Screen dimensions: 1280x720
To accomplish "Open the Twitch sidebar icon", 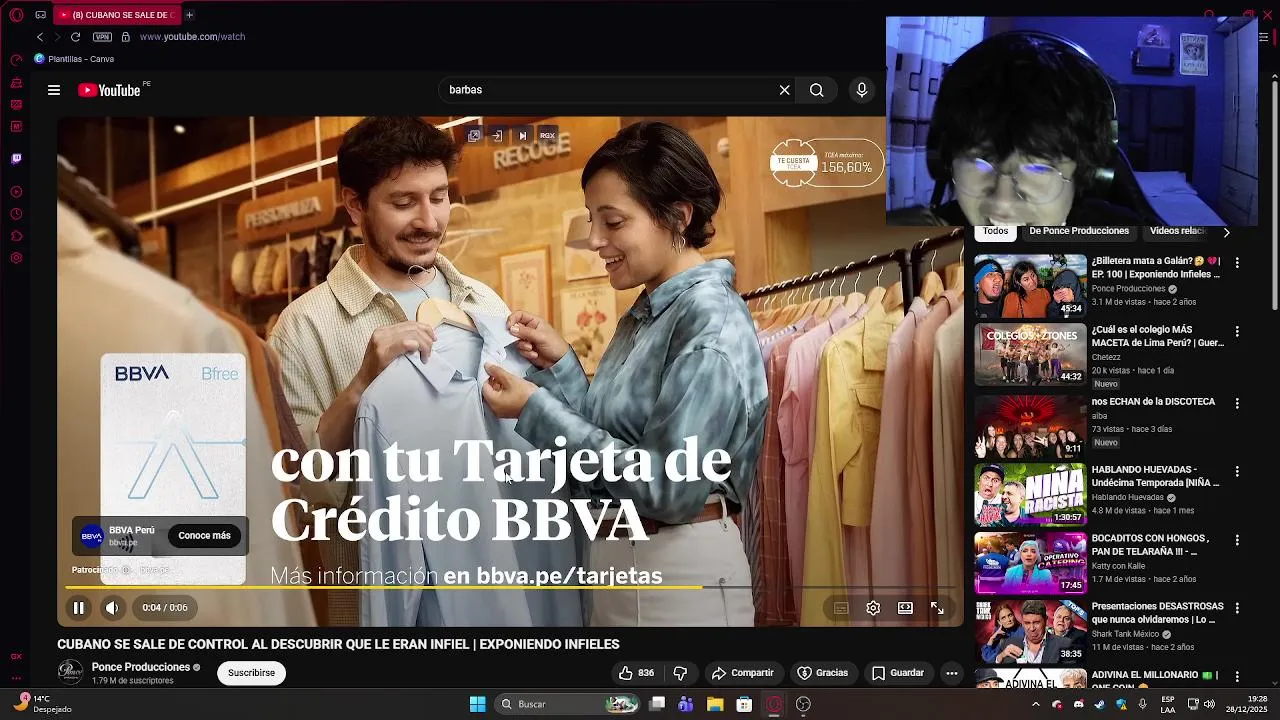I will pyautogui.click(x=16, y=158).
